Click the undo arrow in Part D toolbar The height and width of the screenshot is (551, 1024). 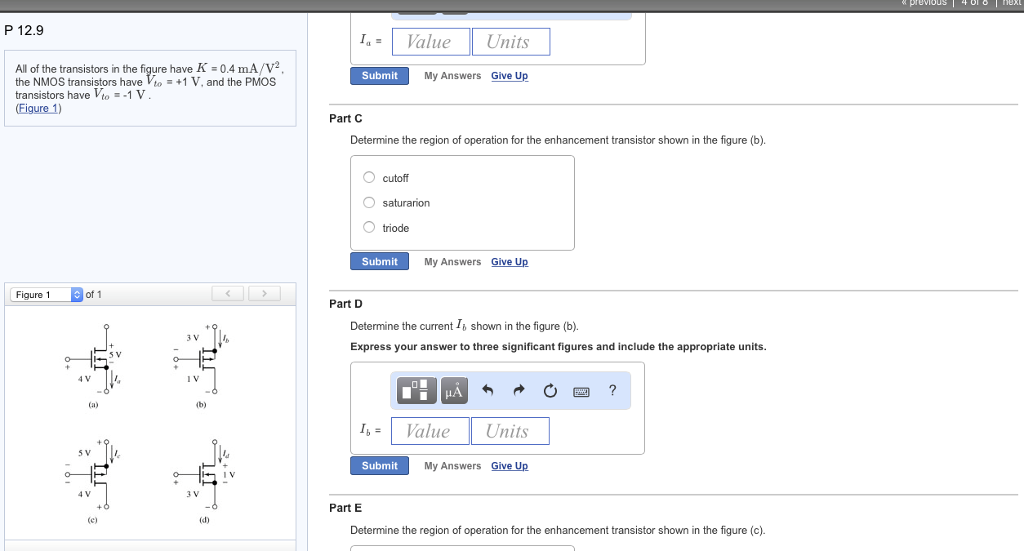[x=487, y=390]
